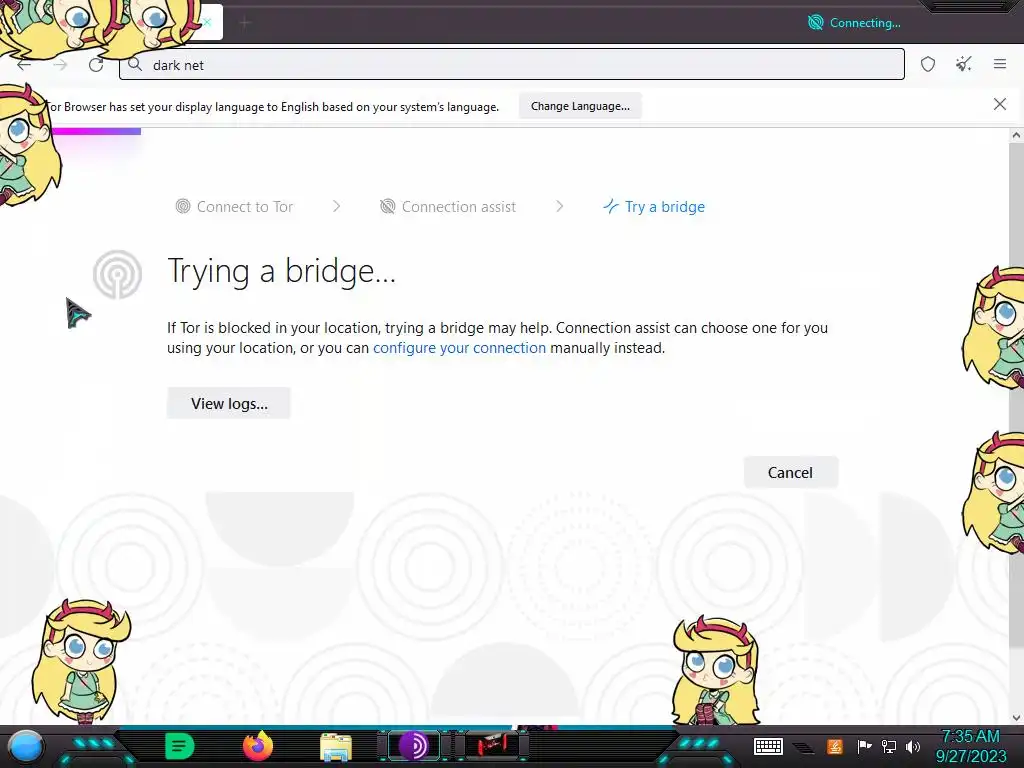Image resolution: width=1024 pixels, height=768 pixels.
Task: Select the 'Connect to Tor' breadcrumb
Action: 234,206
